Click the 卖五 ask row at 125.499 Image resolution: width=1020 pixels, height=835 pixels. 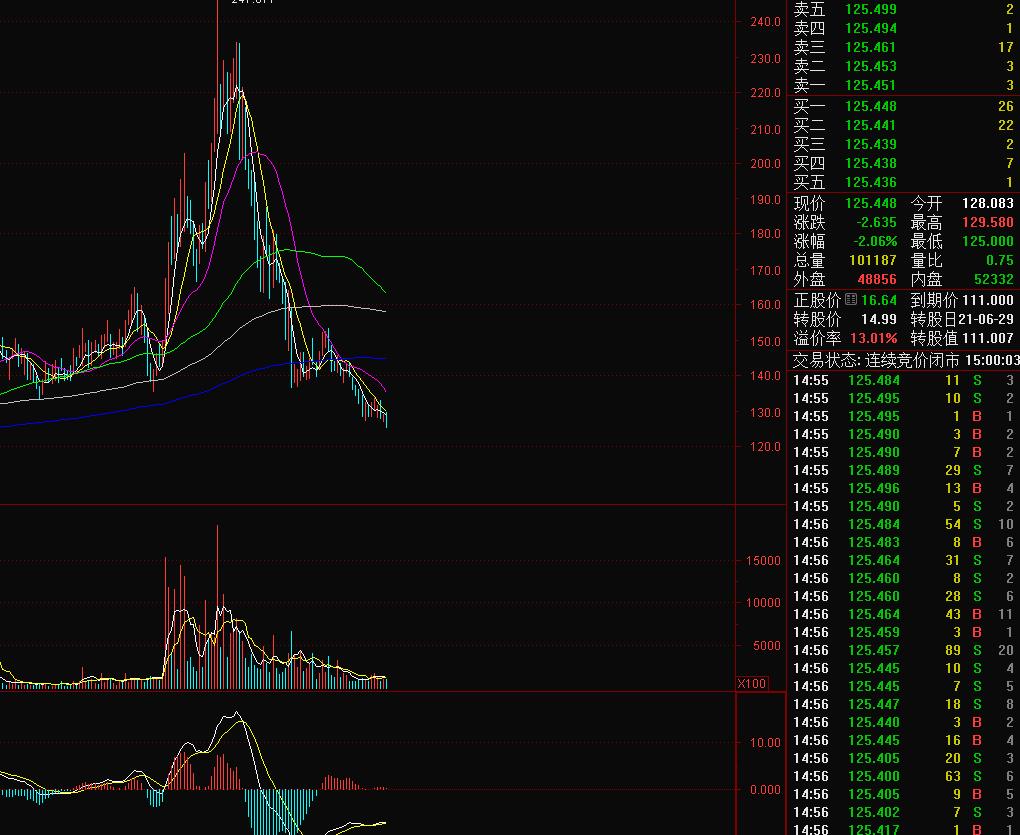(x=904, y=9)
